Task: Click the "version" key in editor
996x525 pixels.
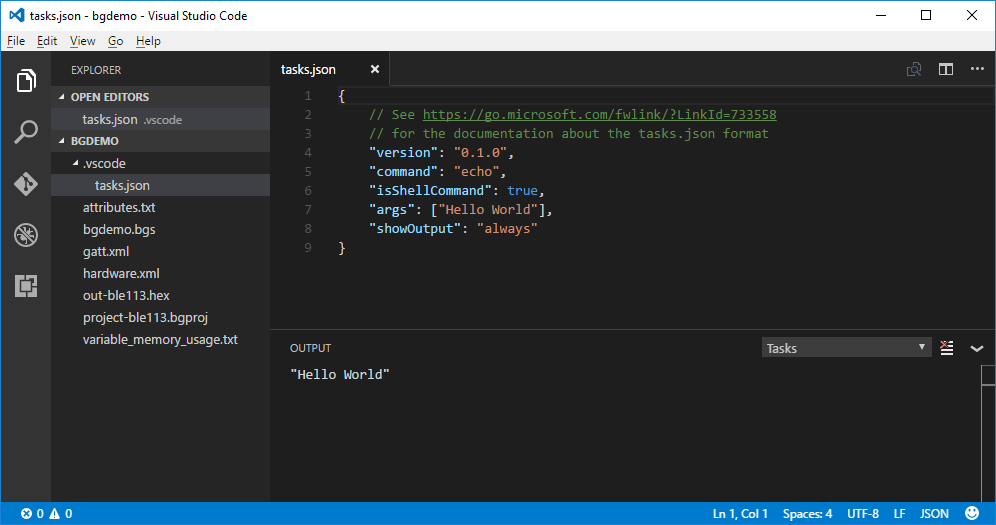Action: coord(403,153)
